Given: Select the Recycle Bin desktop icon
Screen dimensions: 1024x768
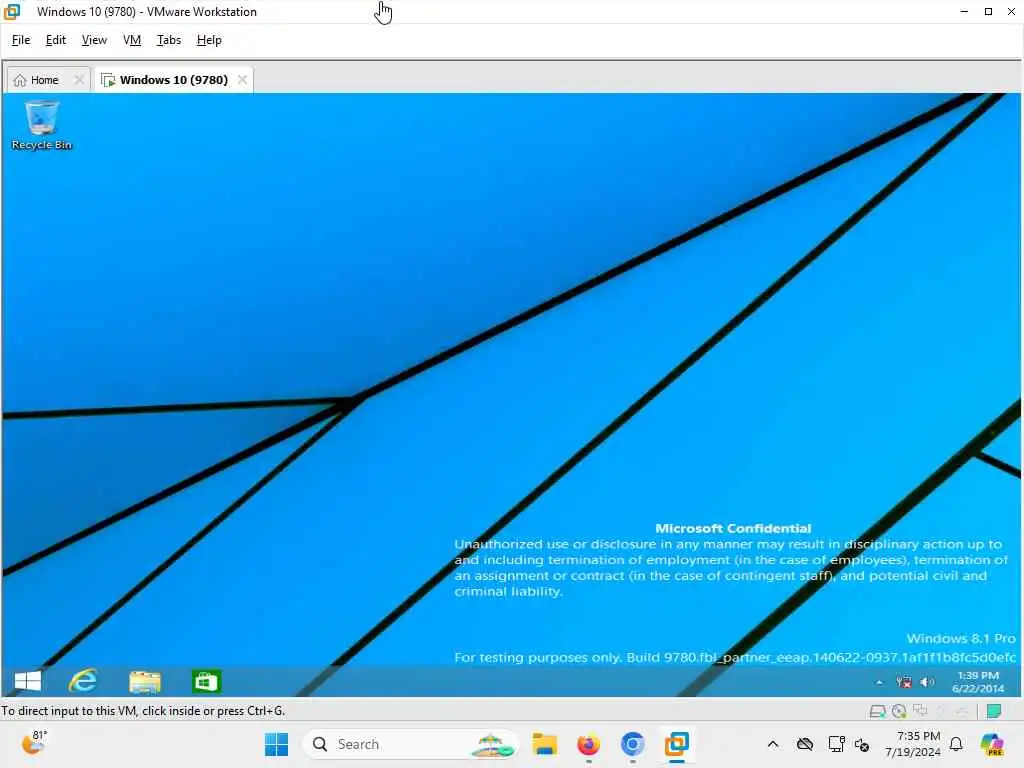Looking at the screenshot, I should click(x=42, y=125).
